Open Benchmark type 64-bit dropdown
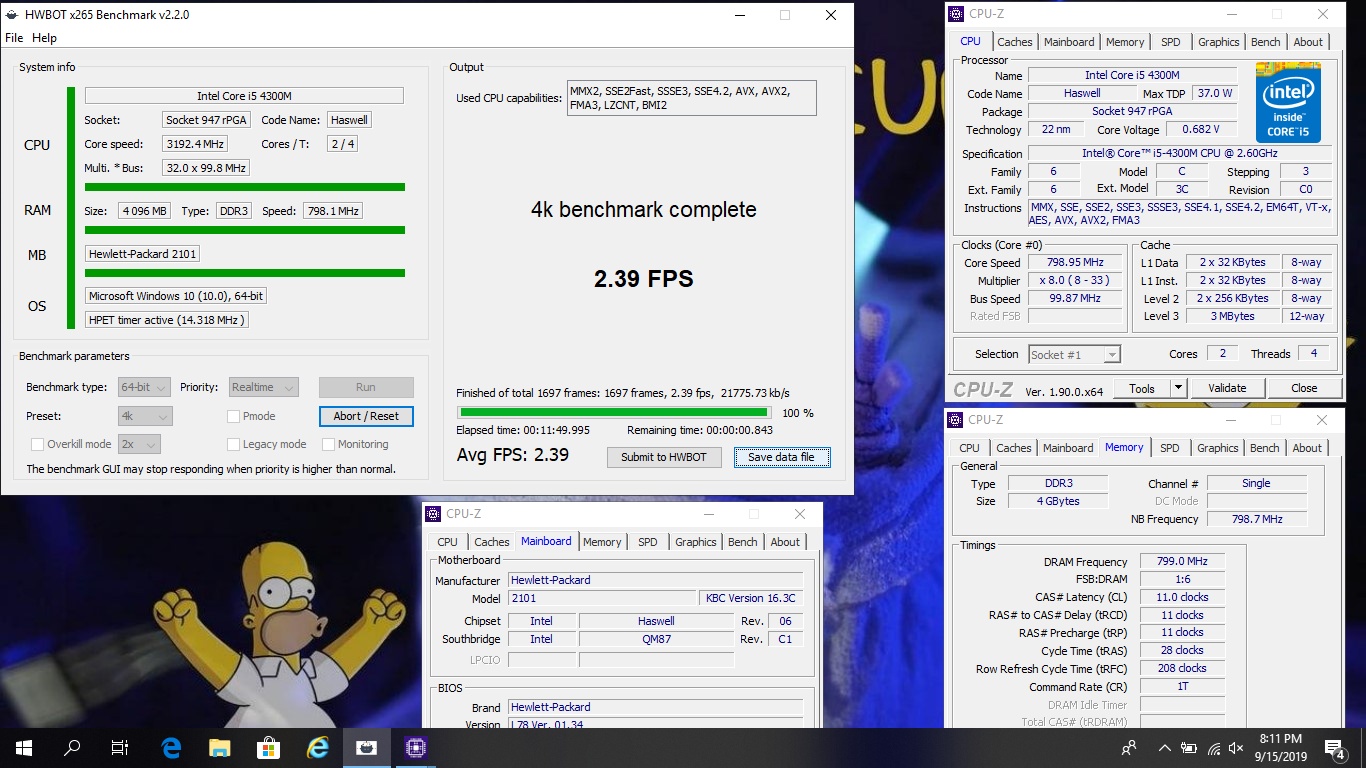 tap(145, 387)
